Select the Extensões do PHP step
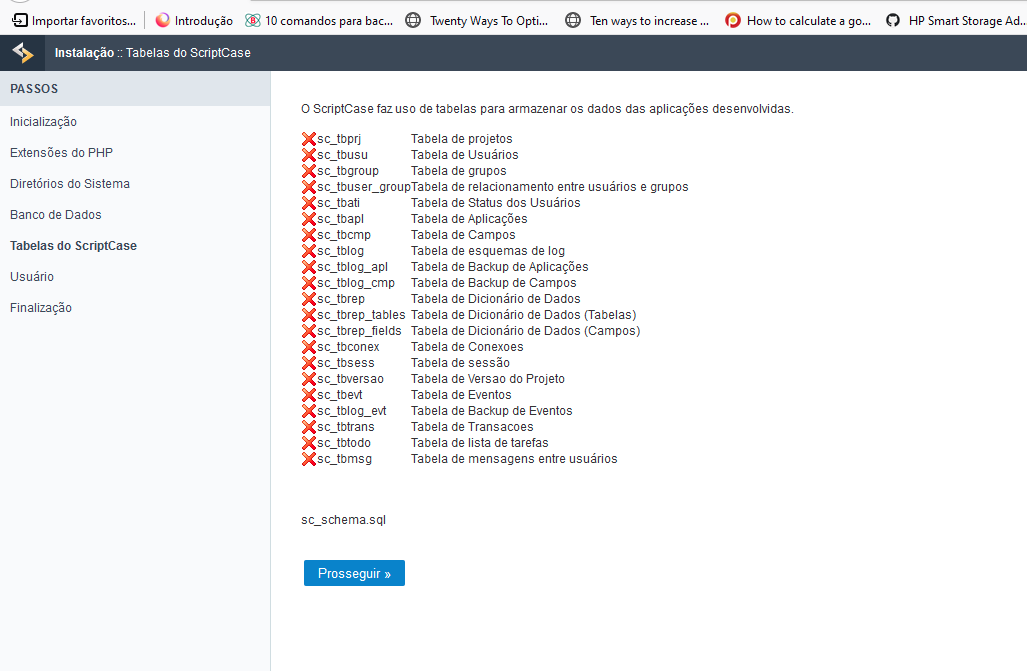This screenshot has height=671, width=1027. [x=62, y=153]
